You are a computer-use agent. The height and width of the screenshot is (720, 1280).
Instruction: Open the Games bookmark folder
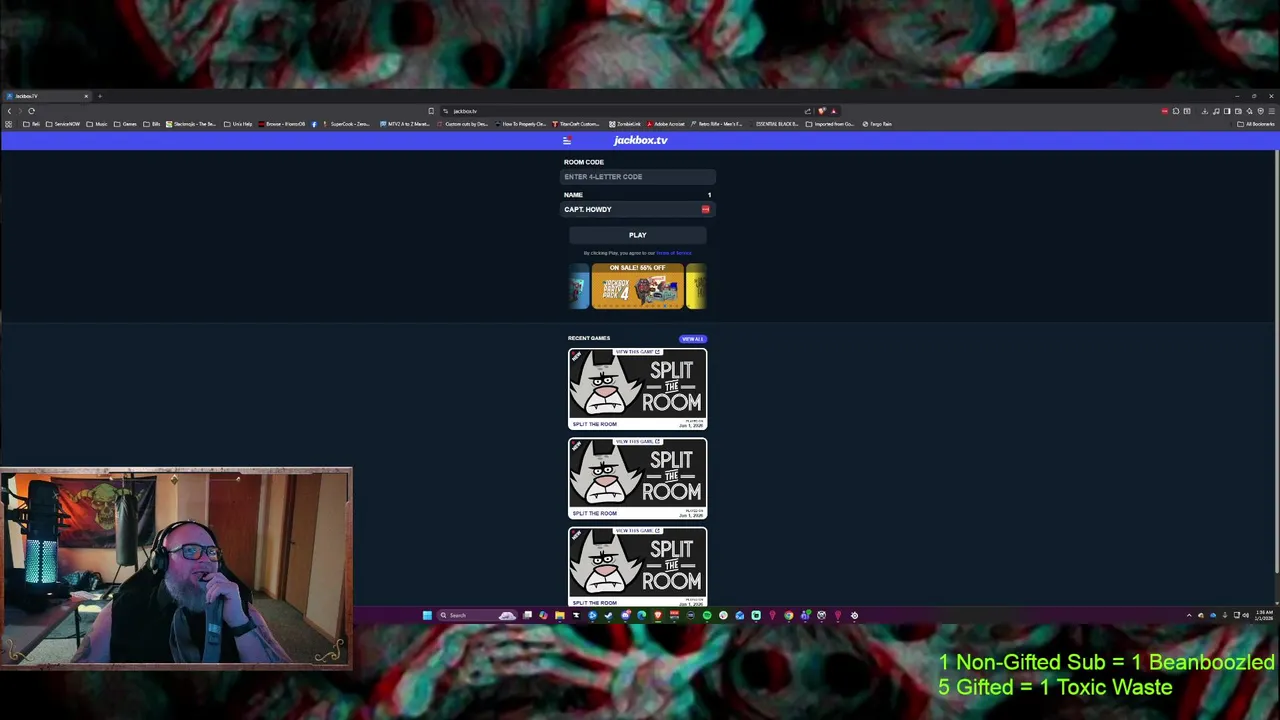click(125, 124)
